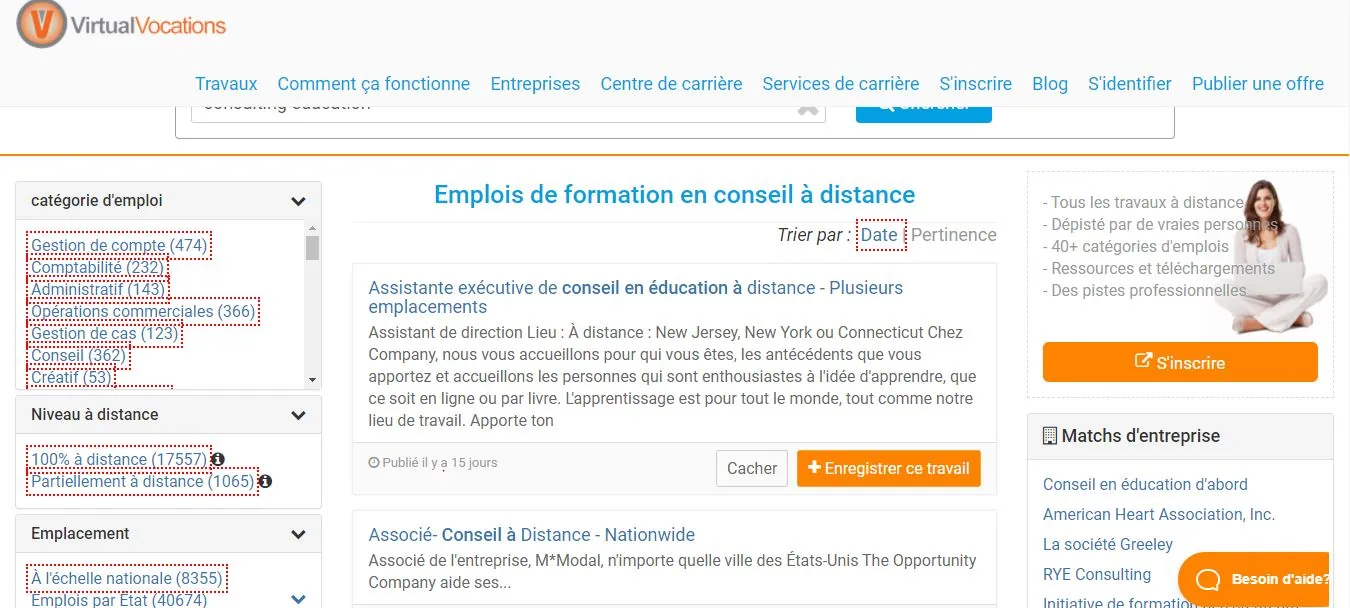Open the Centre de carrière menu
The image size is (1350, 608).
pyautogui.click(x=671, y=84)
